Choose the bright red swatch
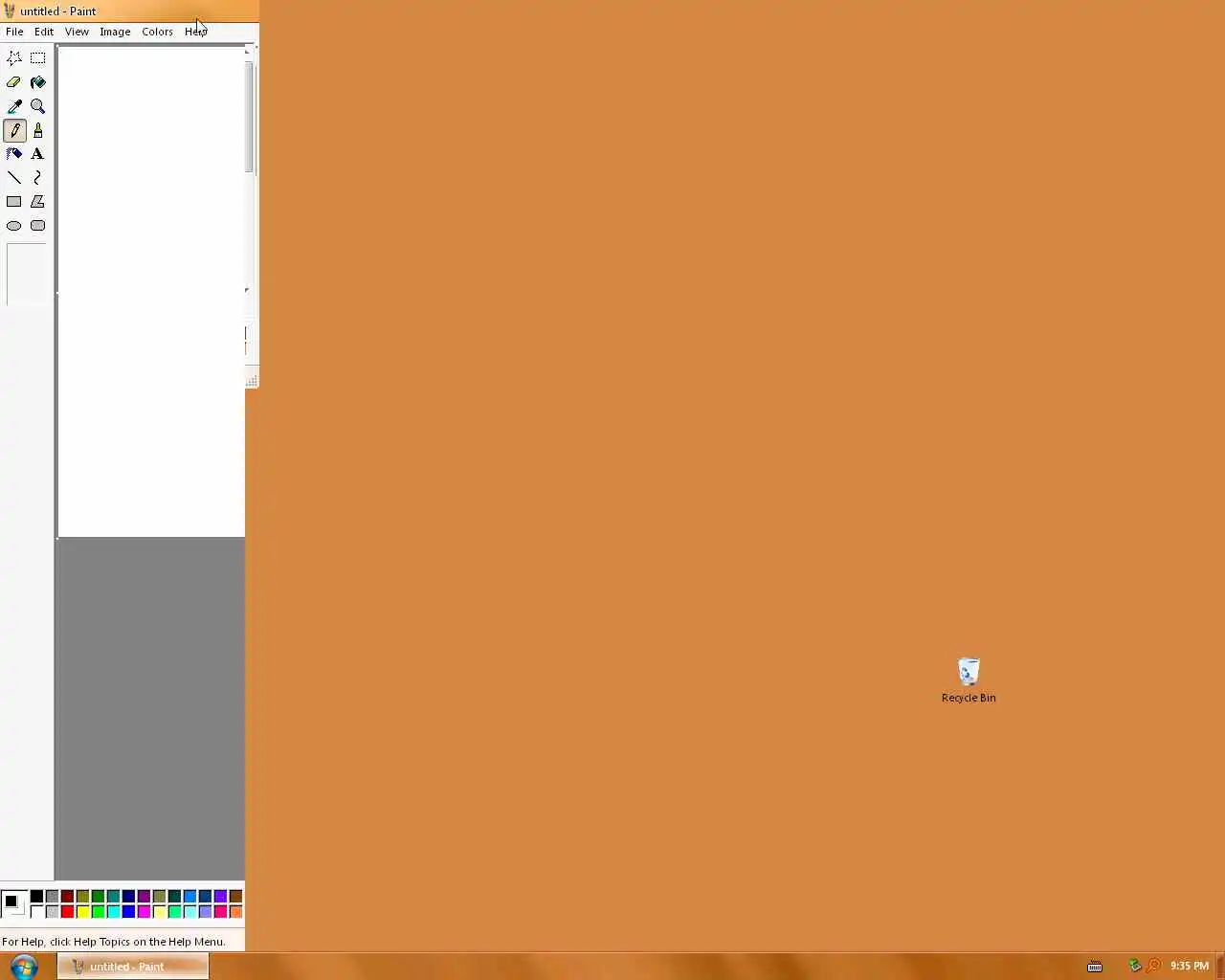The width and height of the screenshot is (1225, 980). (x=67, y=912)
